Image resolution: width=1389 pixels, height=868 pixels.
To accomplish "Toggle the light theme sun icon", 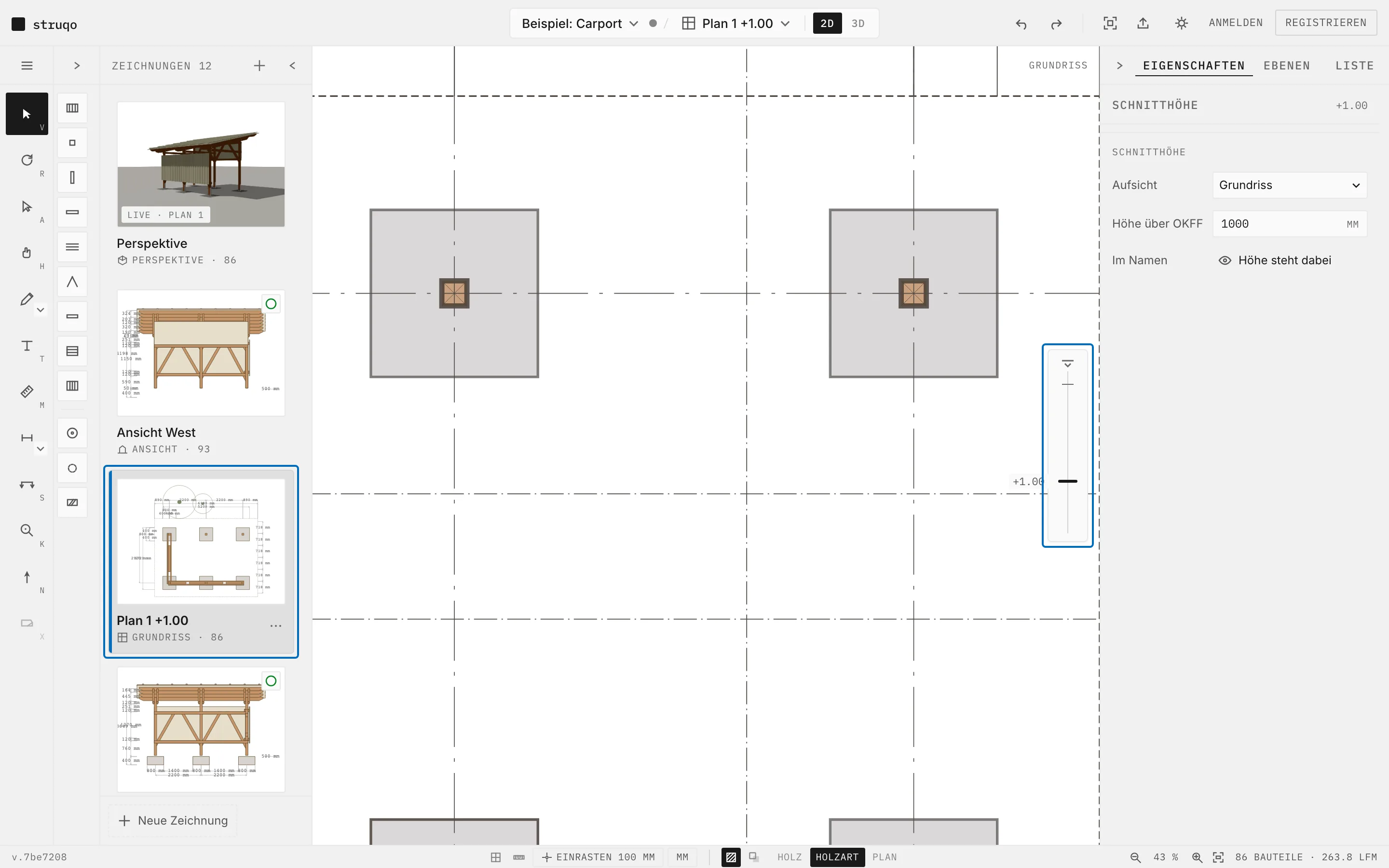I will [x=1181, y=23].
